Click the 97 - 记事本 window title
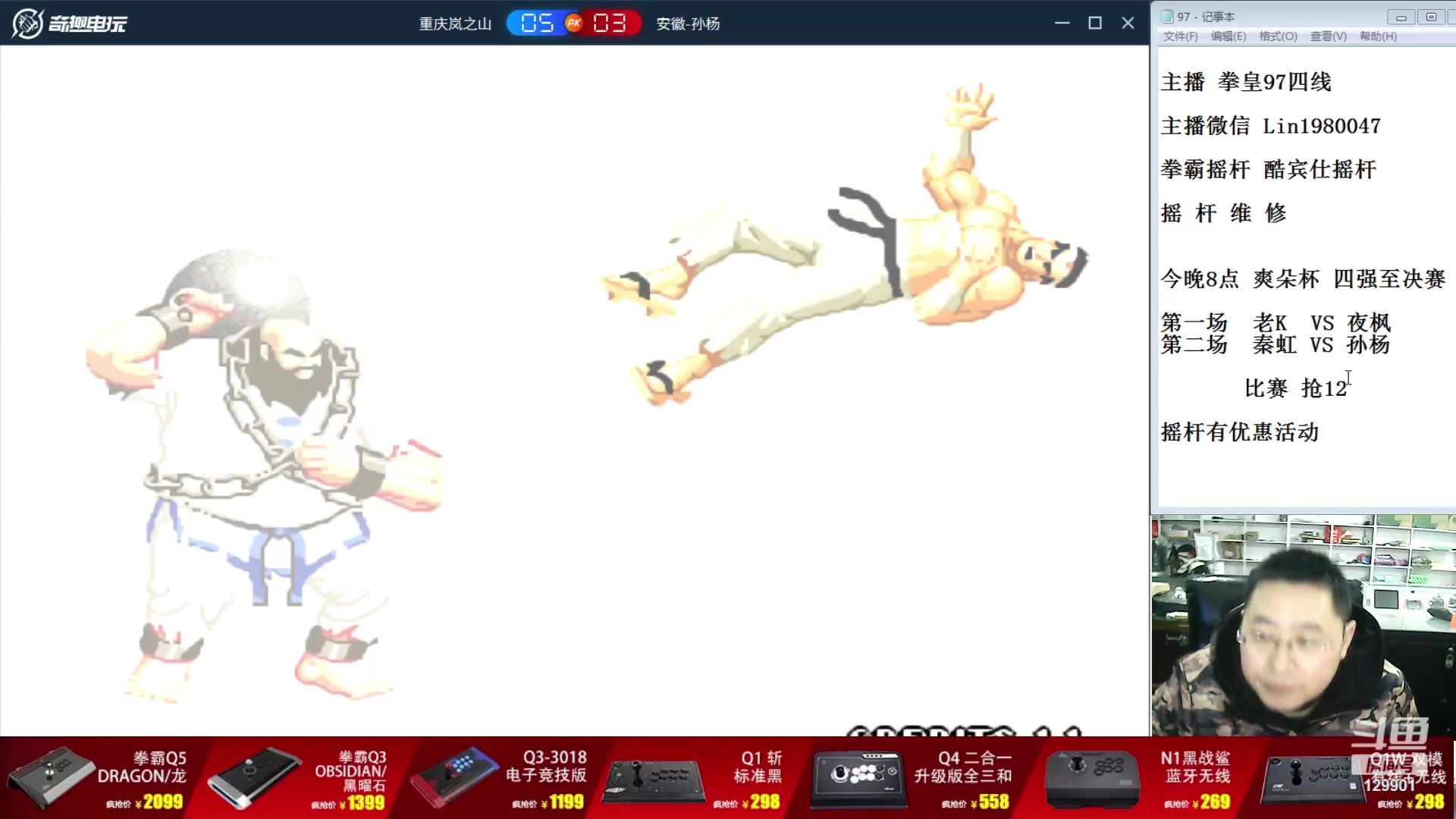Viewport: 1456px width, 819px height. click(x=1206, y=17)
